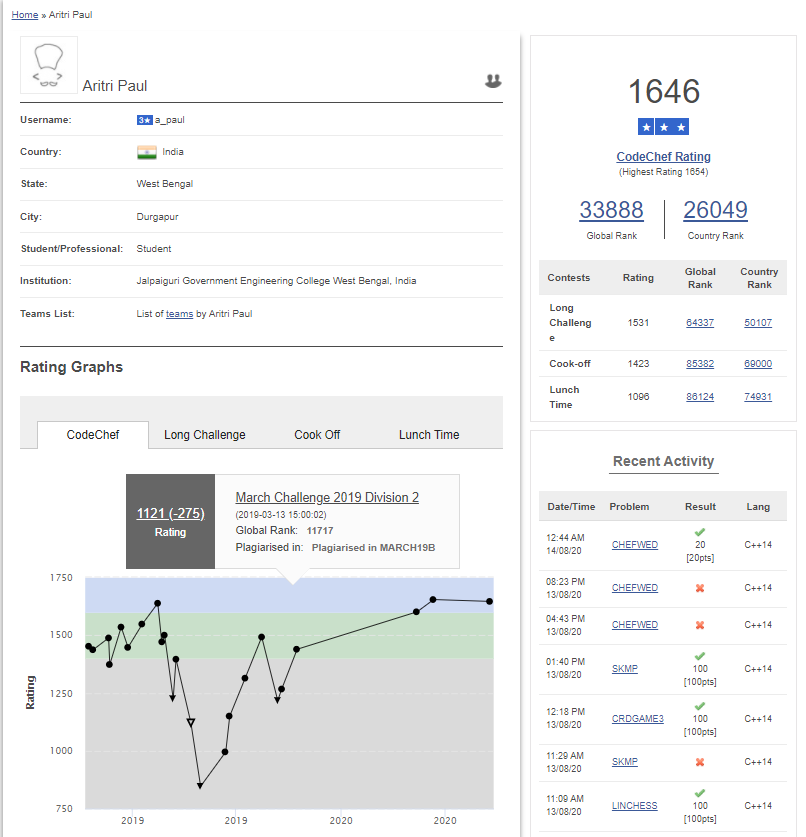Open SKMP problem from 01:40 PM
Image resolution: width=806 pixels, height=837 pixels.
coord(625,668)
